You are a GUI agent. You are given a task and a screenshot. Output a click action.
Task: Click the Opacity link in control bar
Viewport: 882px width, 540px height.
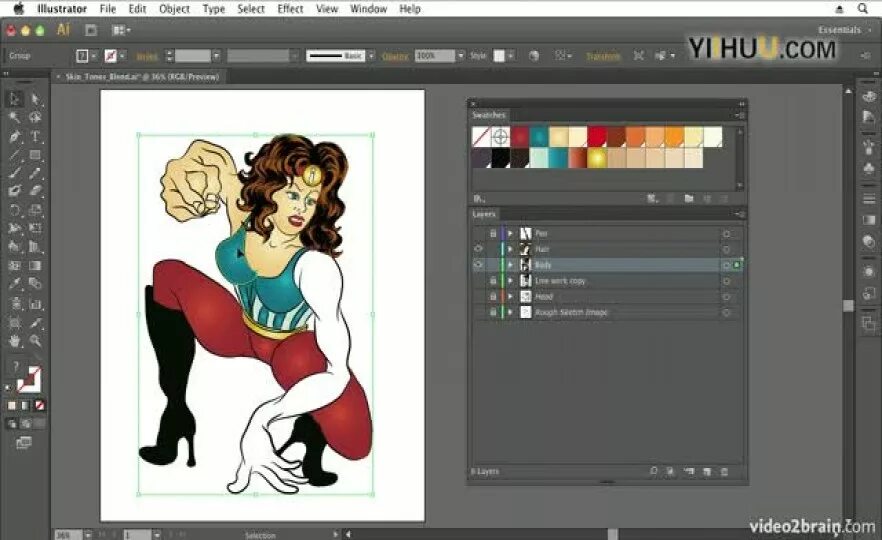click(x=395, y=56)
